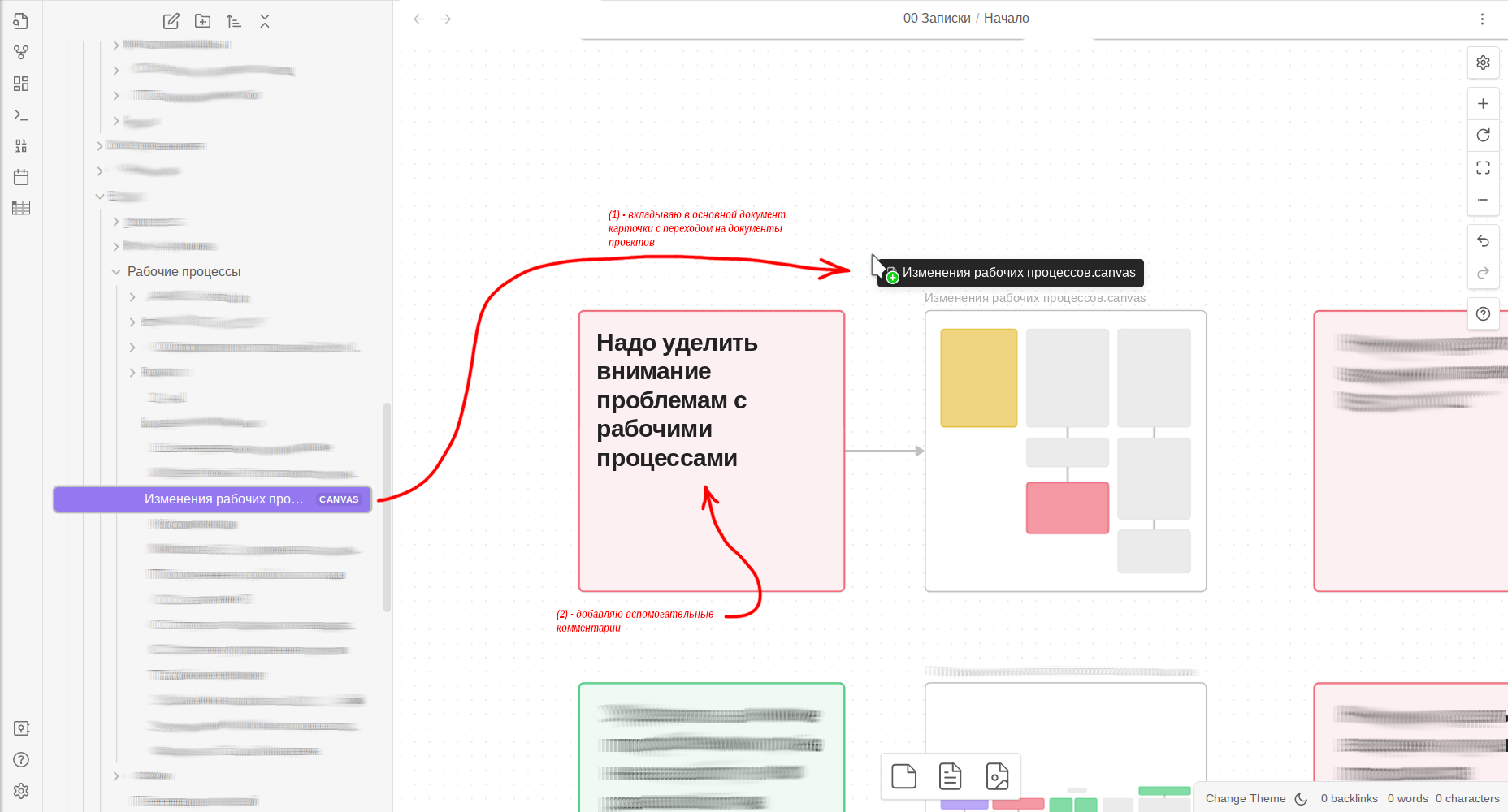Change the file sort order
Image resolution: width=1508 pixels, height=812 pixels.
point(234,21)
